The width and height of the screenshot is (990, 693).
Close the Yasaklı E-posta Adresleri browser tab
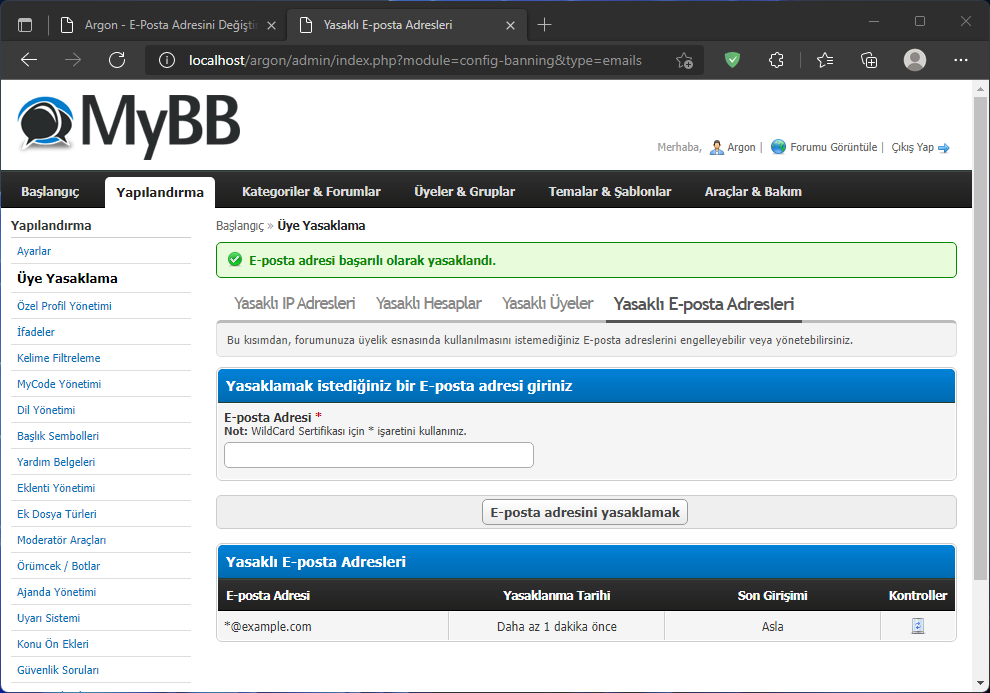511,25
